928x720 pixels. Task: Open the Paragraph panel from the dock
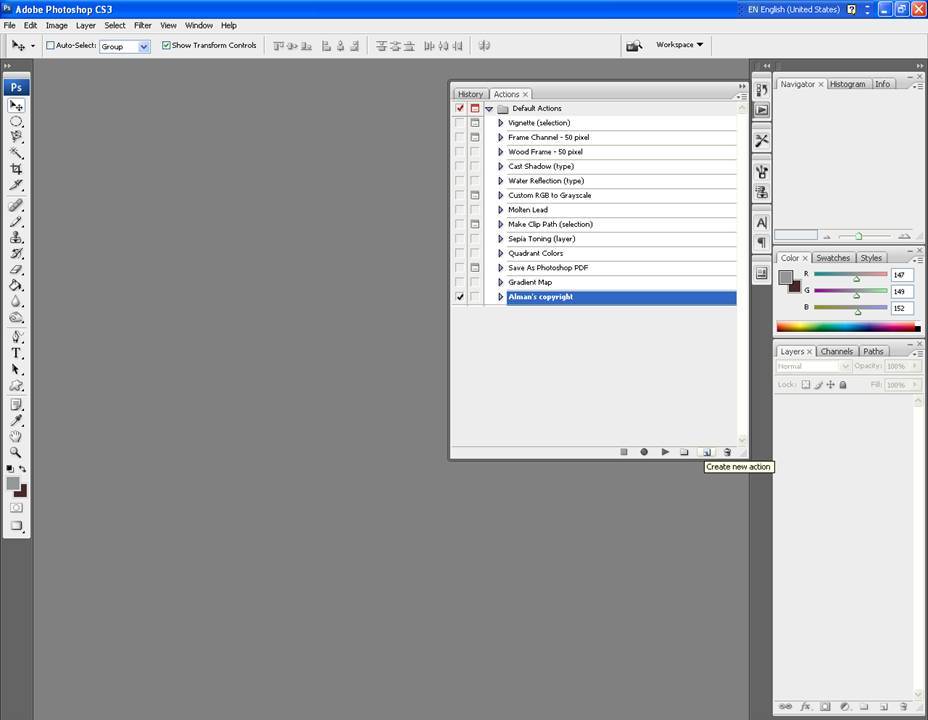click(x=762, y=243)
